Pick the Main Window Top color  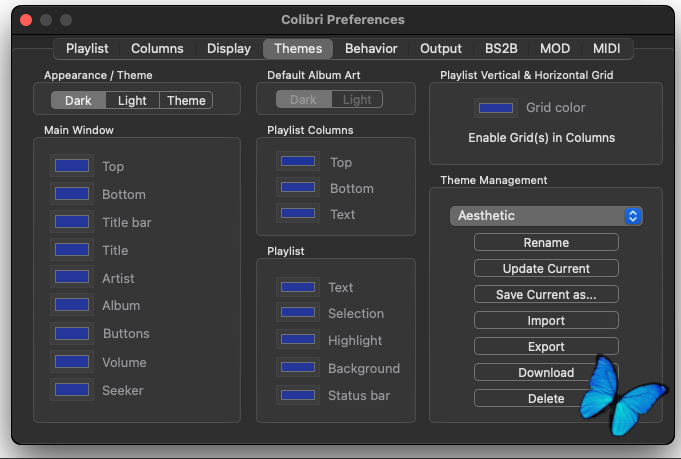pos(72,166)
